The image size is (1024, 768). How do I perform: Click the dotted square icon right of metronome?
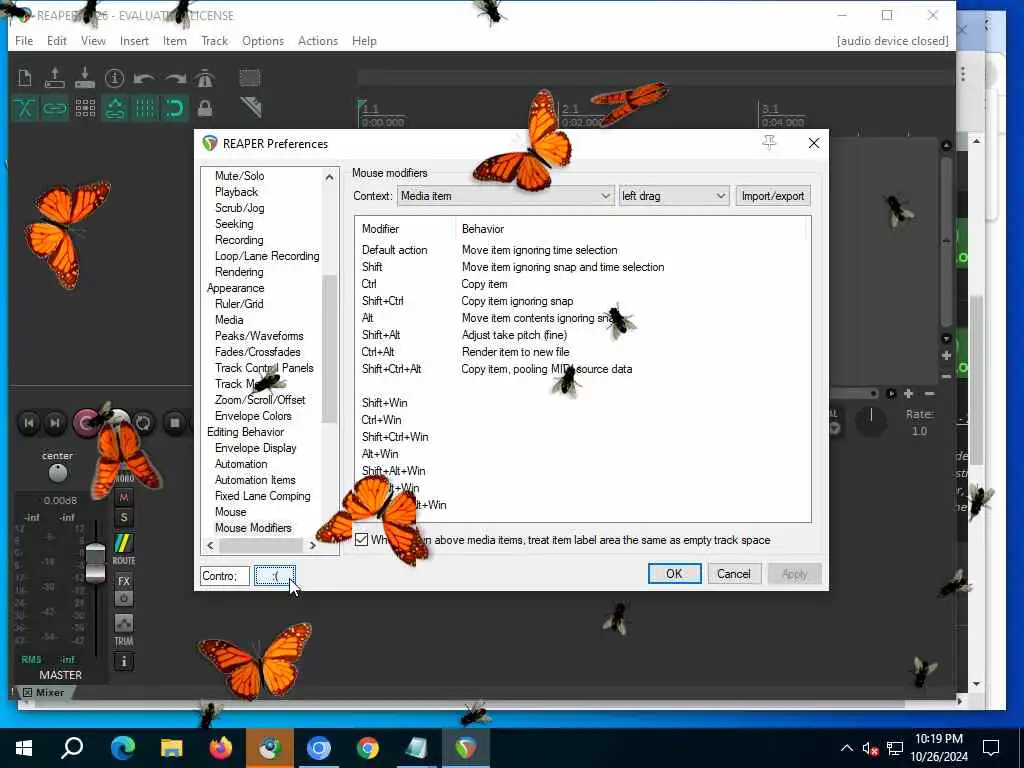click(249, 78)
